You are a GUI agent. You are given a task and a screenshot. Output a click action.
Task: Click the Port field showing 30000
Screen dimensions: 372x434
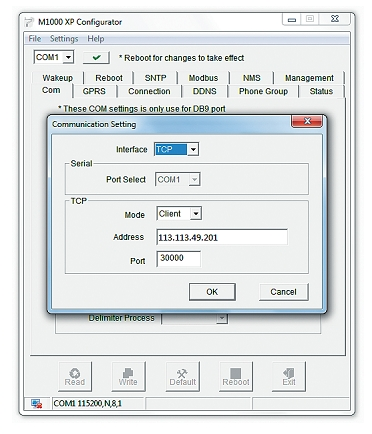(x=179, y=258)
